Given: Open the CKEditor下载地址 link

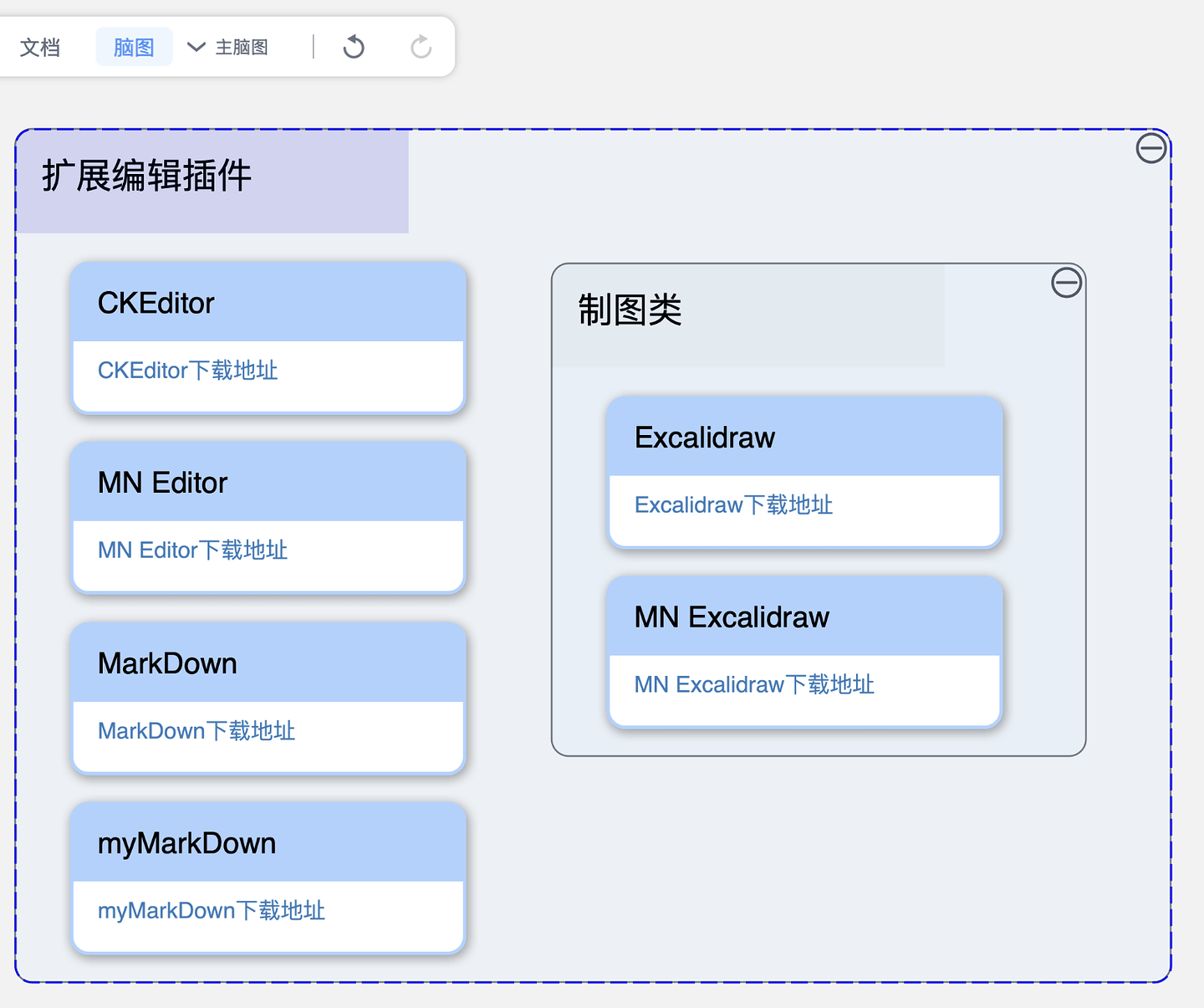Looking at the screenshot, I should coord(187,371).
